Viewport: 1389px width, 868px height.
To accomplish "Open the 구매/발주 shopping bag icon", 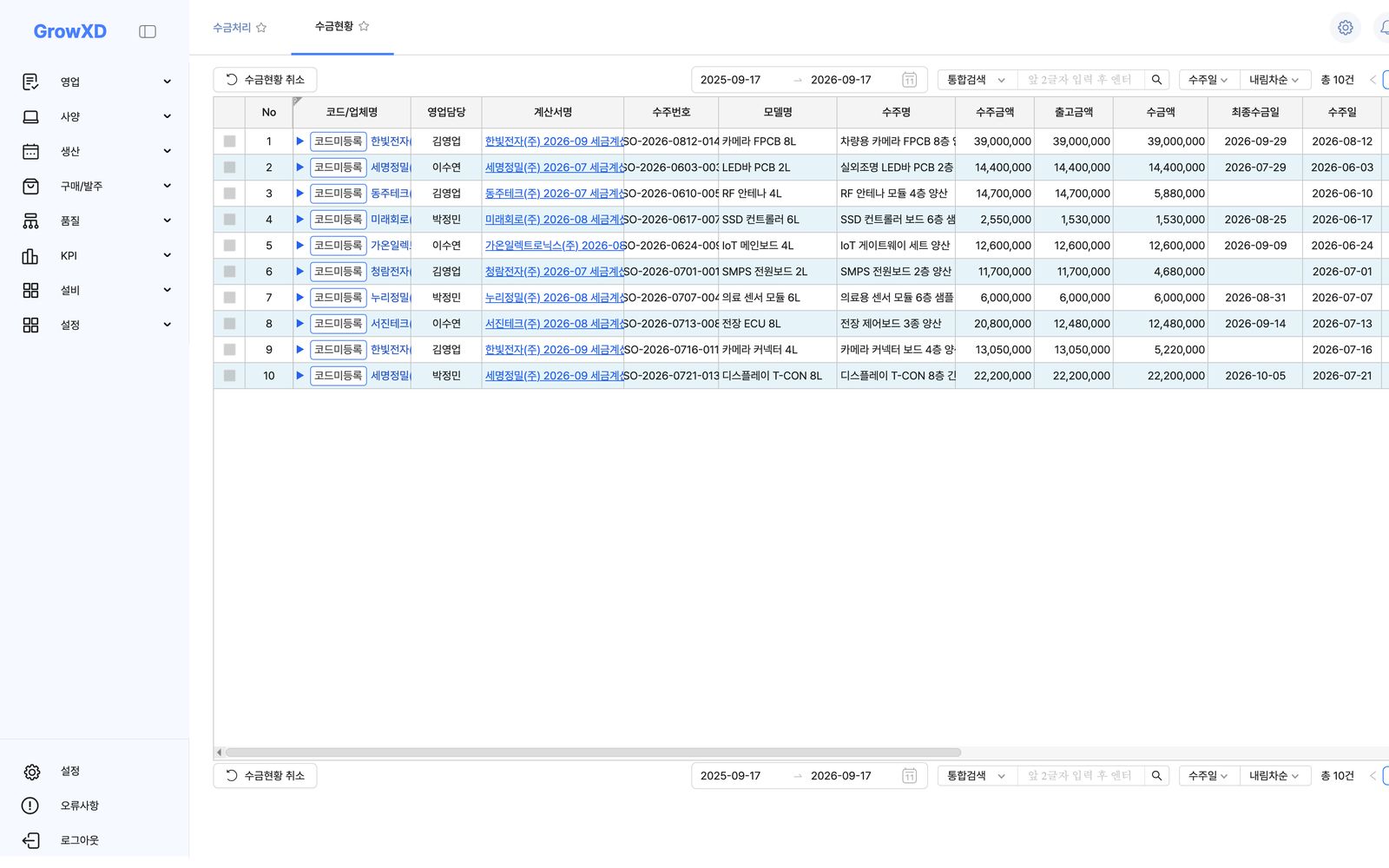I will point(30,186).
